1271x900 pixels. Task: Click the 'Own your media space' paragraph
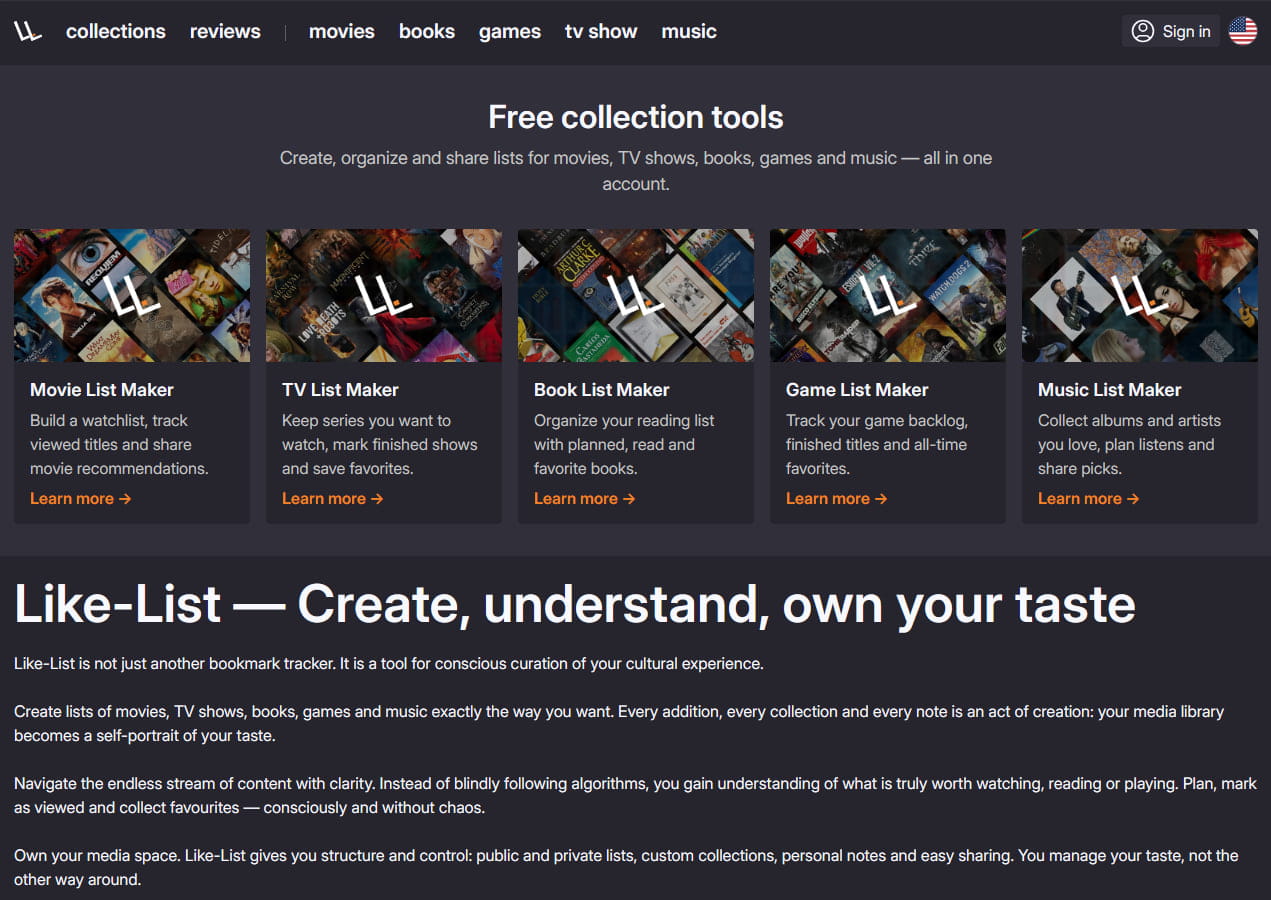coord(626,867)
